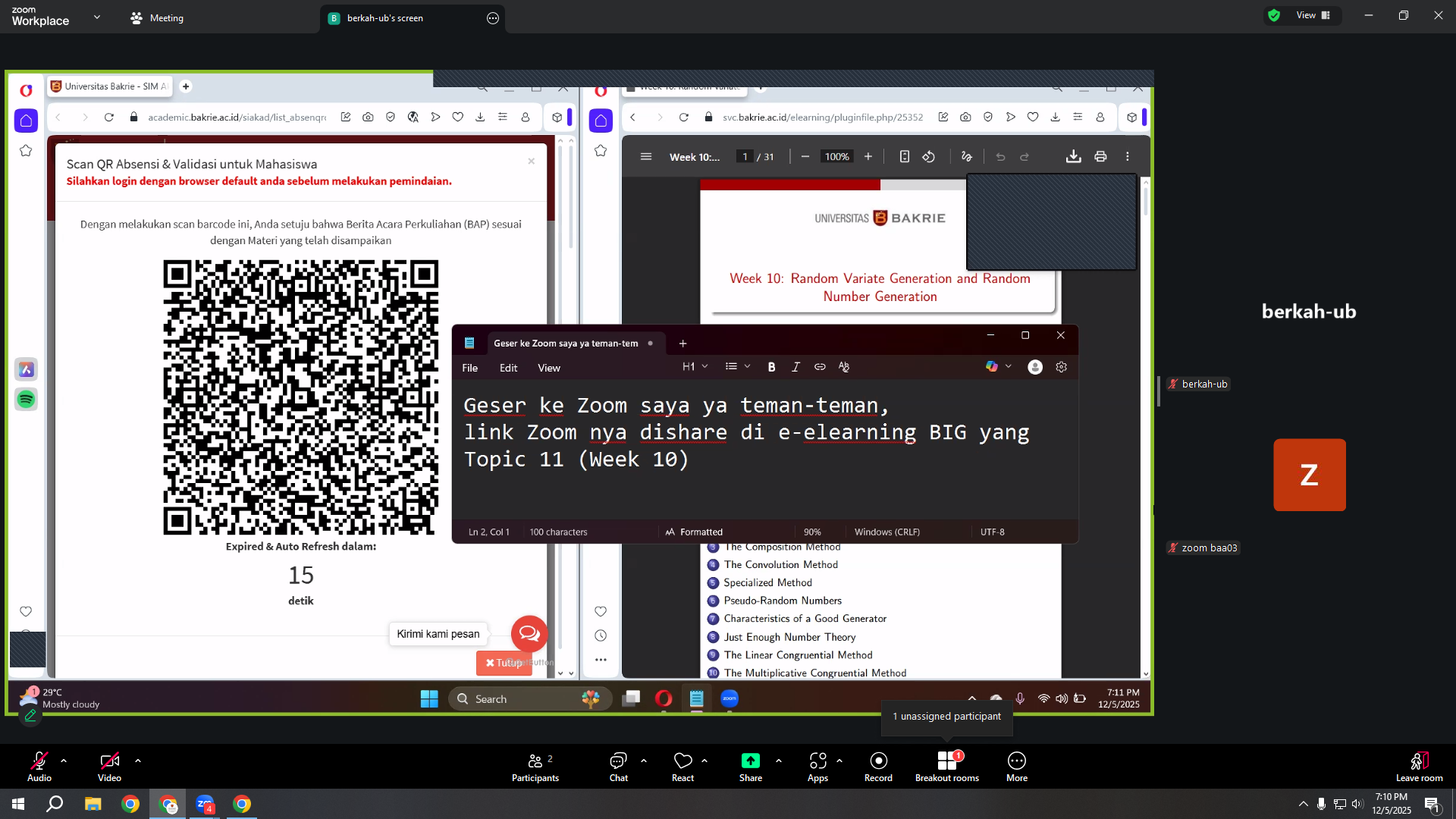1456x819 pixels.
Task: Toggle italic formatting in Notepad
Action: pyautogui.click(x=795, y=367)
